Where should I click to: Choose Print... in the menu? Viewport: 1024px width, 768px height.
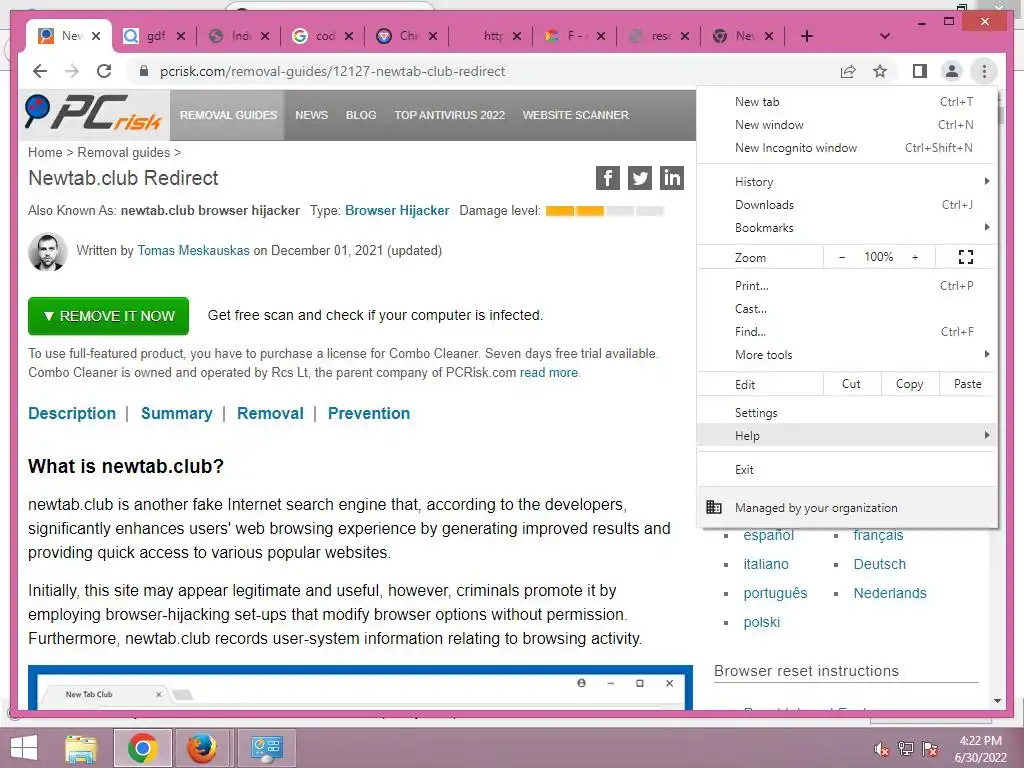click(x=846, y=285)
